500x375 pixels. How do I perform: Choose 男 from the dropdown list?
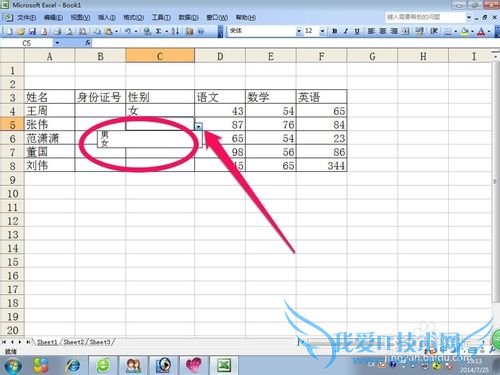tap(149, 134)
